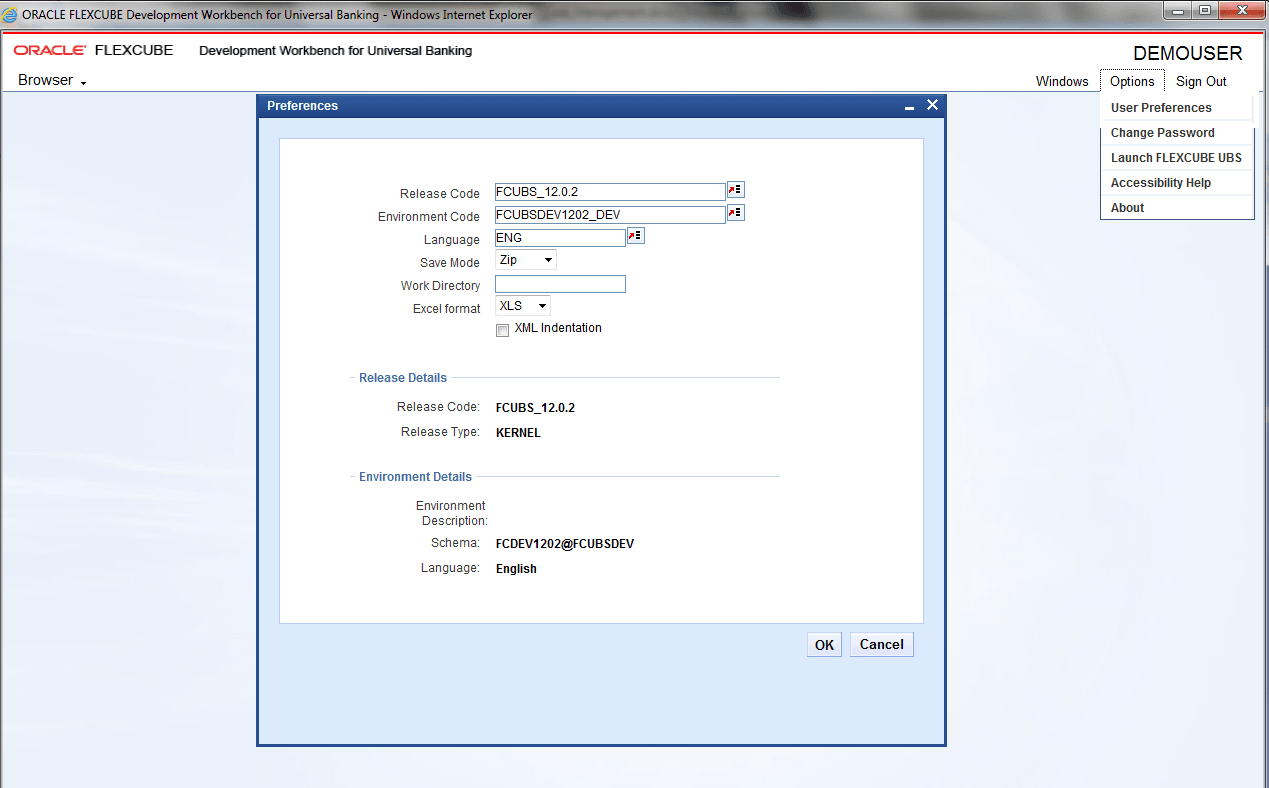Image resolution: width=1269 pixels, height=788 pixels.
Task: Click the Release Code input field
Action: tap(610, 192)
